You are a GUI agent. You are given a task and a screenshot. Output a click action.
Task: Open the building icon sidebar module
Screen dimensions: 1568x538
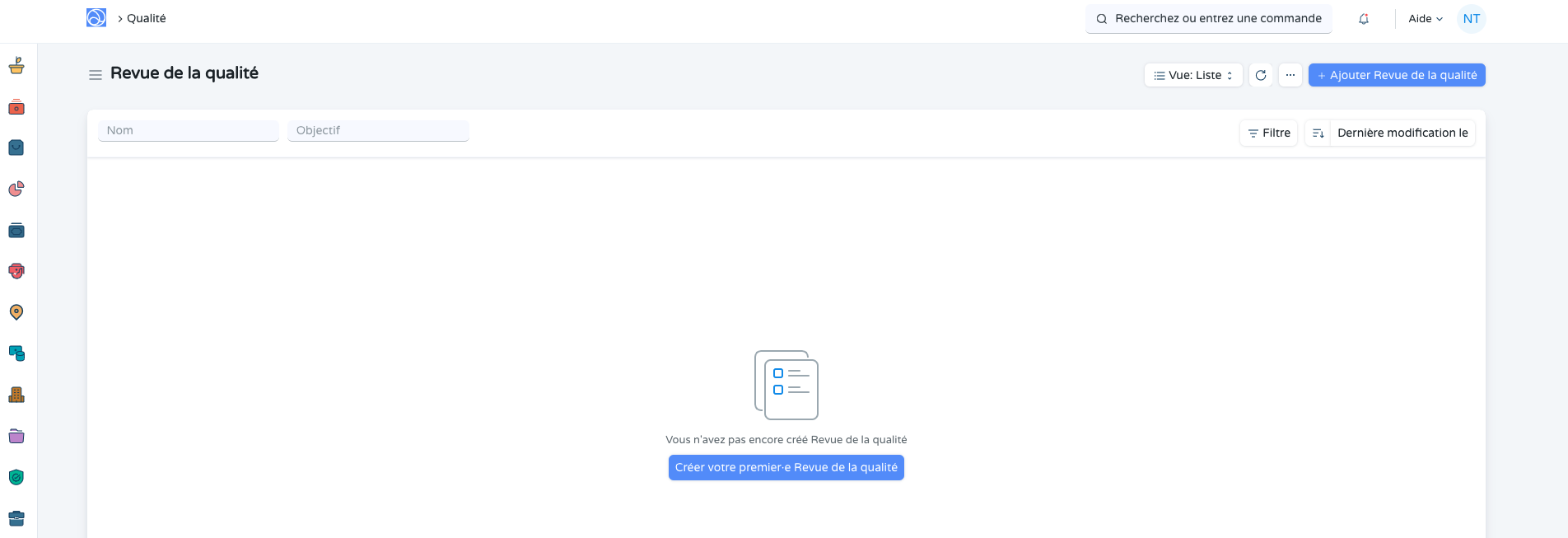point(16,395)
